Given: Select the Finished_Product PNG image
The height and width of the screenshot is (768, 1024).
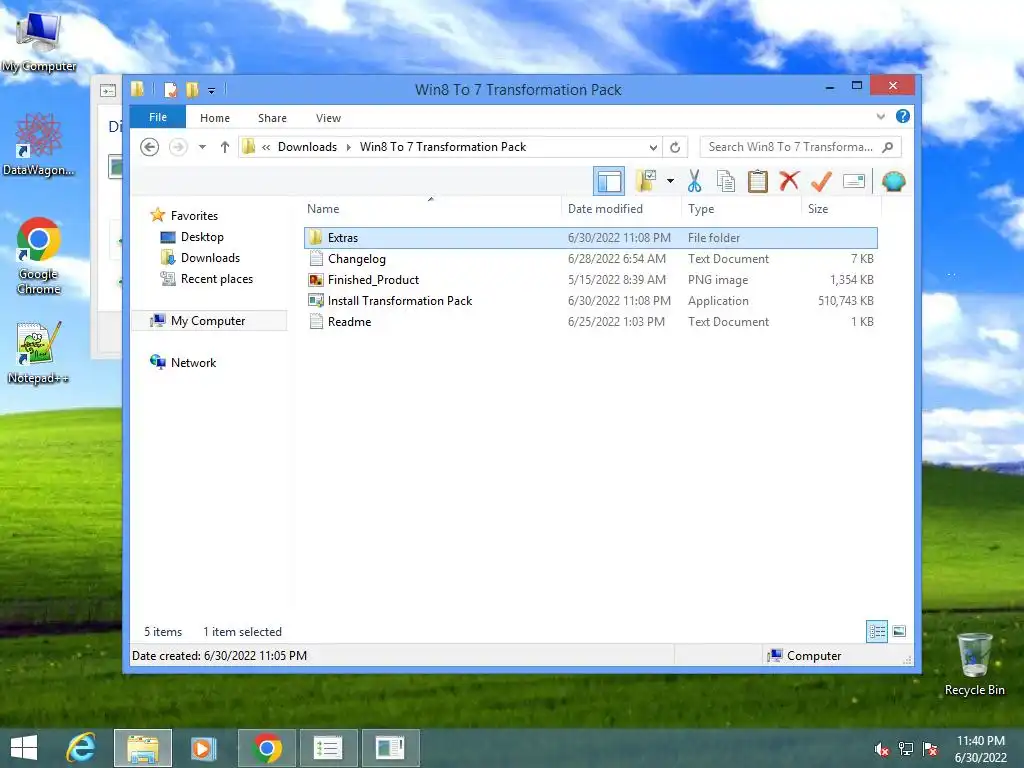Looking at the screenshot, I should (x=590, y=280).
